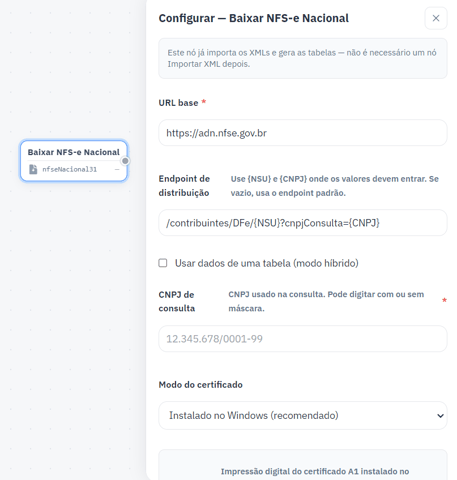Screen dimensions: 457x480
Task: Click the 'URL base' field label
Action: coord(178,103)
